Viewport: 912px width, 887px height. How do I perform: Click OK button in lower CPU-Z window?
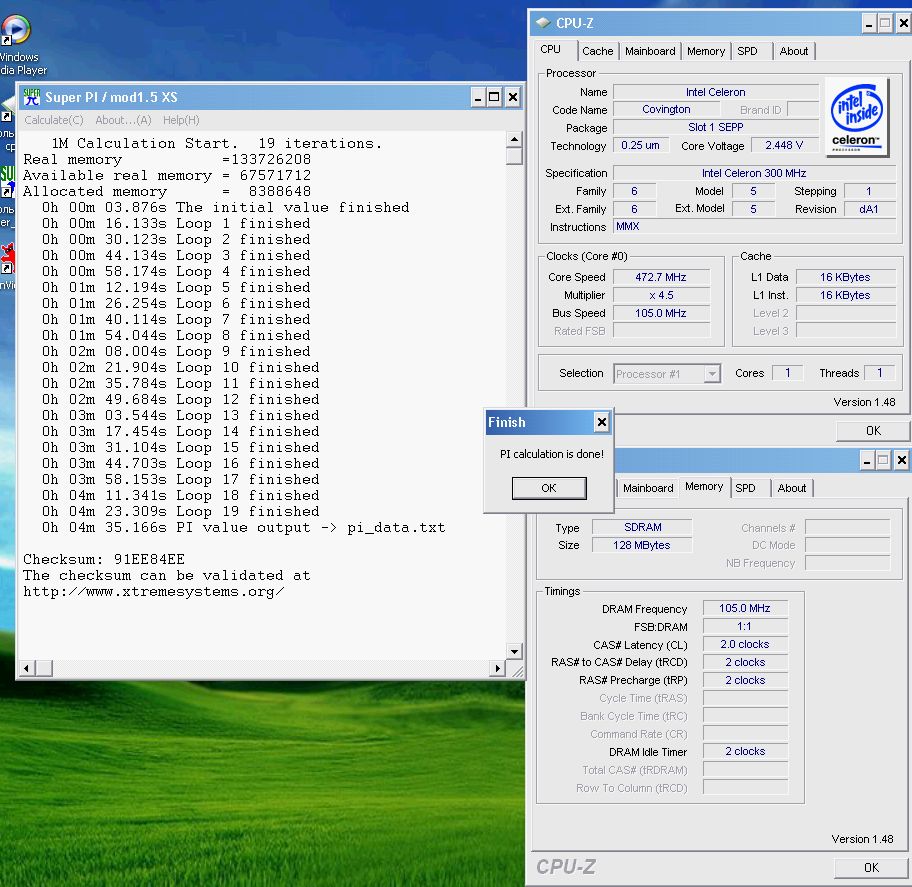[871, 867]
